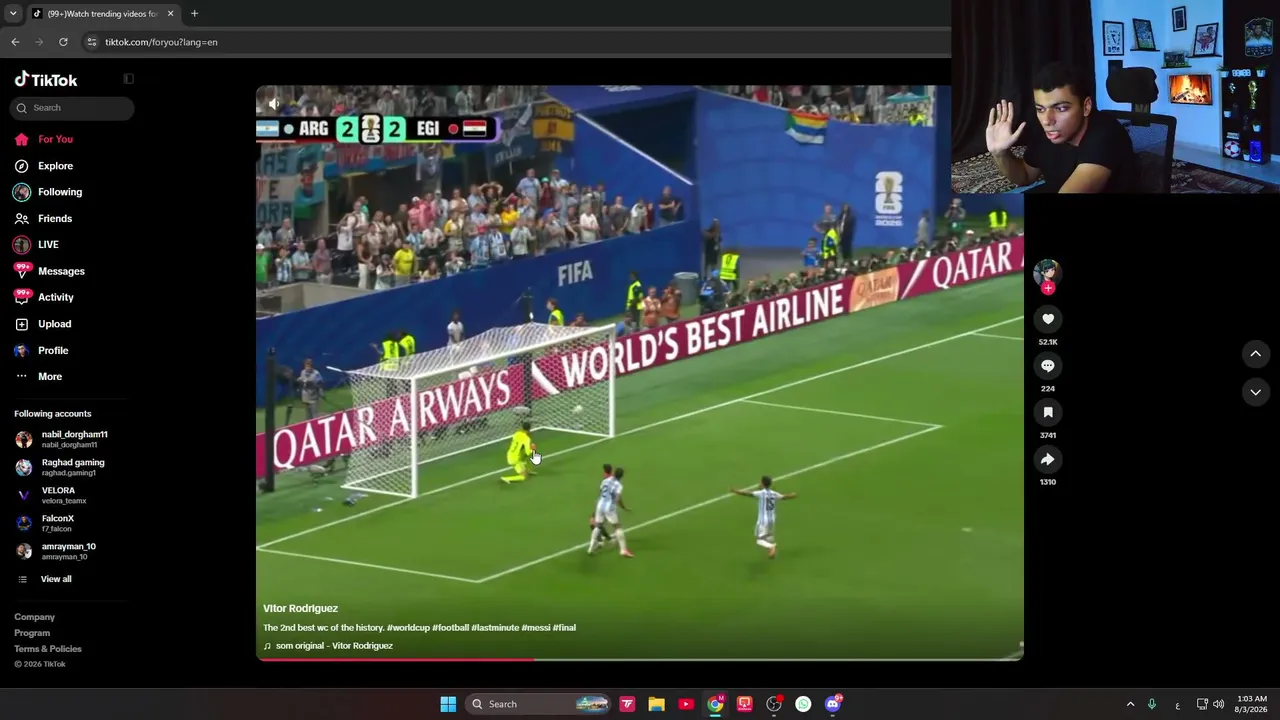
Task: Go to the next video with the down chevron
Action: tap(1255, 392)
